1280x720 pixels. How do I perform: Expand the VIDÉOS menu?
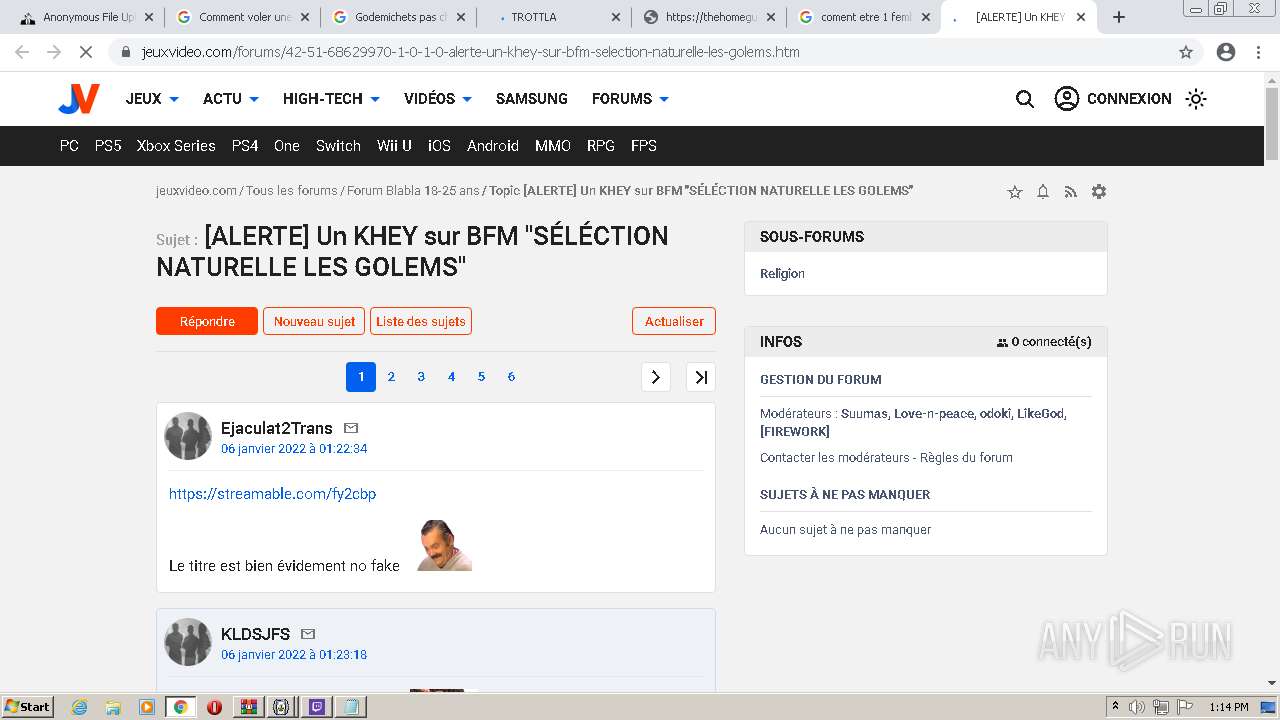(438, 99)
